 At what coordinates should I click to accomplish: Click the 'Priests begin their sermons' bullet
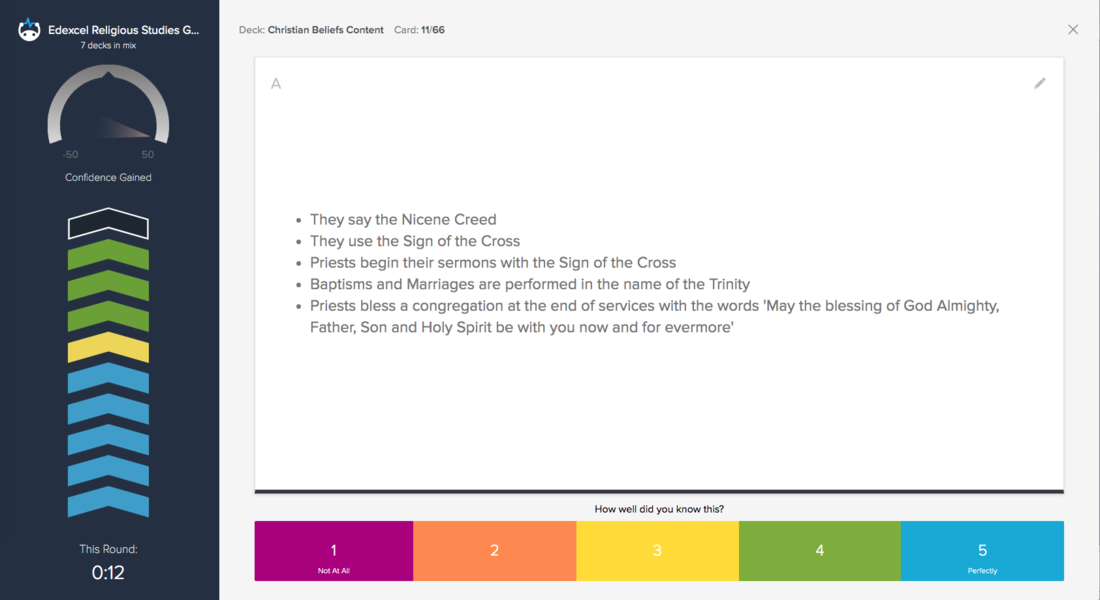click(x=492, y=263)
